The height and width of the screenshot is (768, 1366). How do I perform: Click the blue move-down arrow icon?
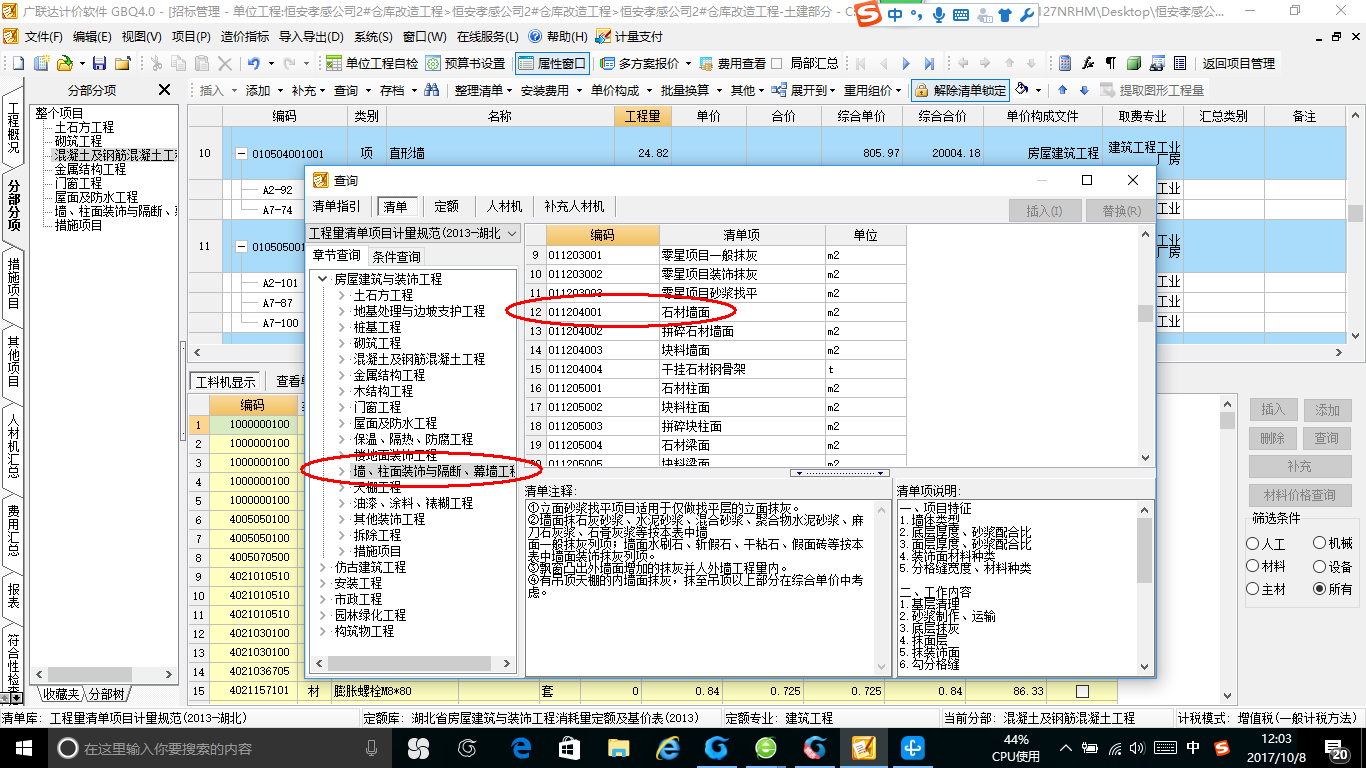coord(1083,90)
